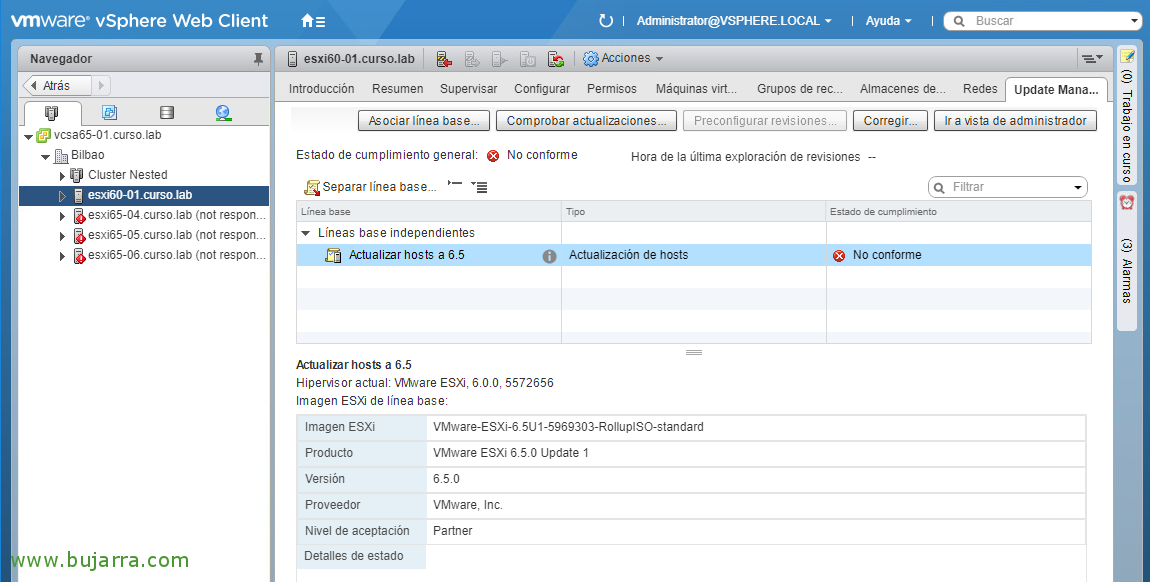This screenshot has height=582, width=1150.
Task: Click the esxi65-04 host error icon
Action: click(x=79, y=216)
